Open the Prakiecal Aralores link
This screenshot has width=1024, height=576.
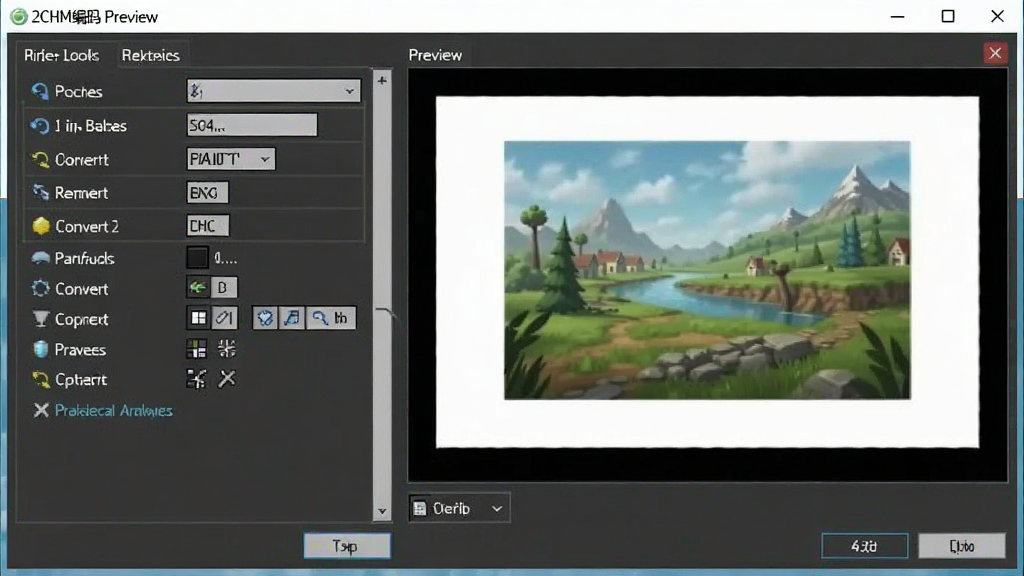click(114, 410)
